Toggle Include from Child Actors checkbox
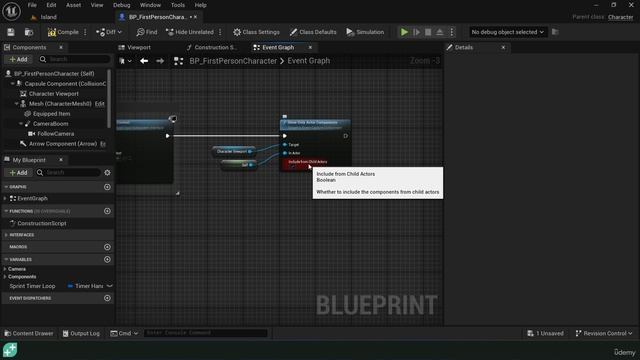640x360 pixels. [293, 167]
